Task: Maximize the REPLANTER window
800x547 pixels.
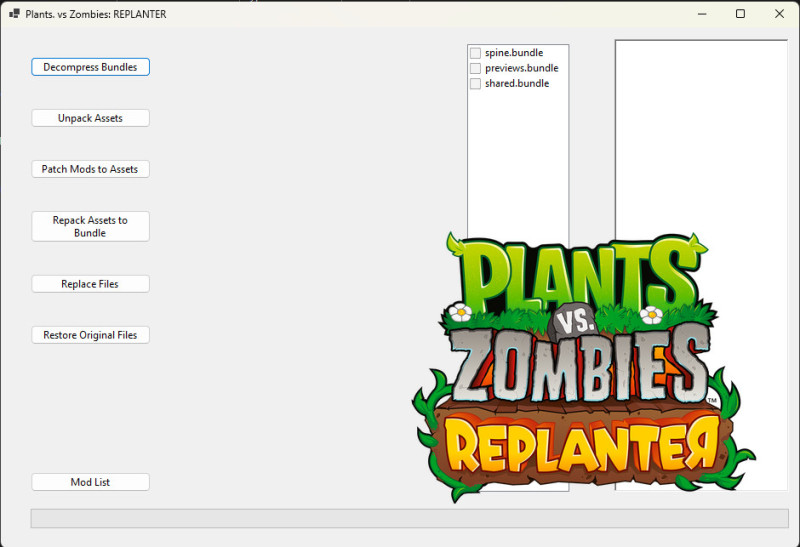Action: coord(740,14)
